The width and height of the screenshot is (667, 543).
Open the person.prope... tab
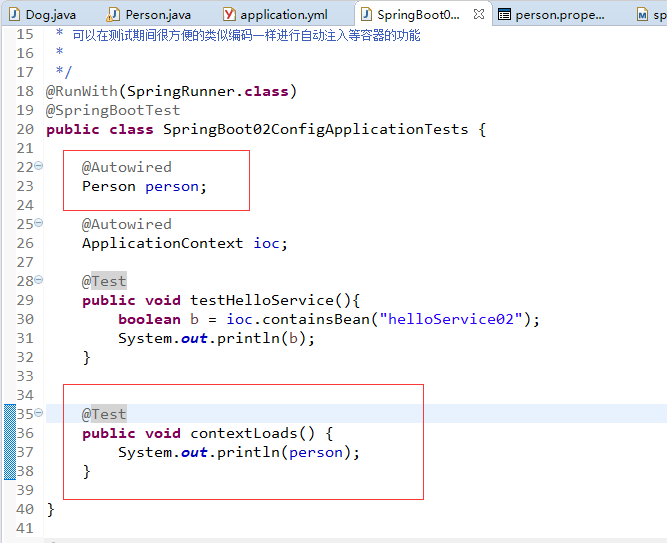(551, 15)
